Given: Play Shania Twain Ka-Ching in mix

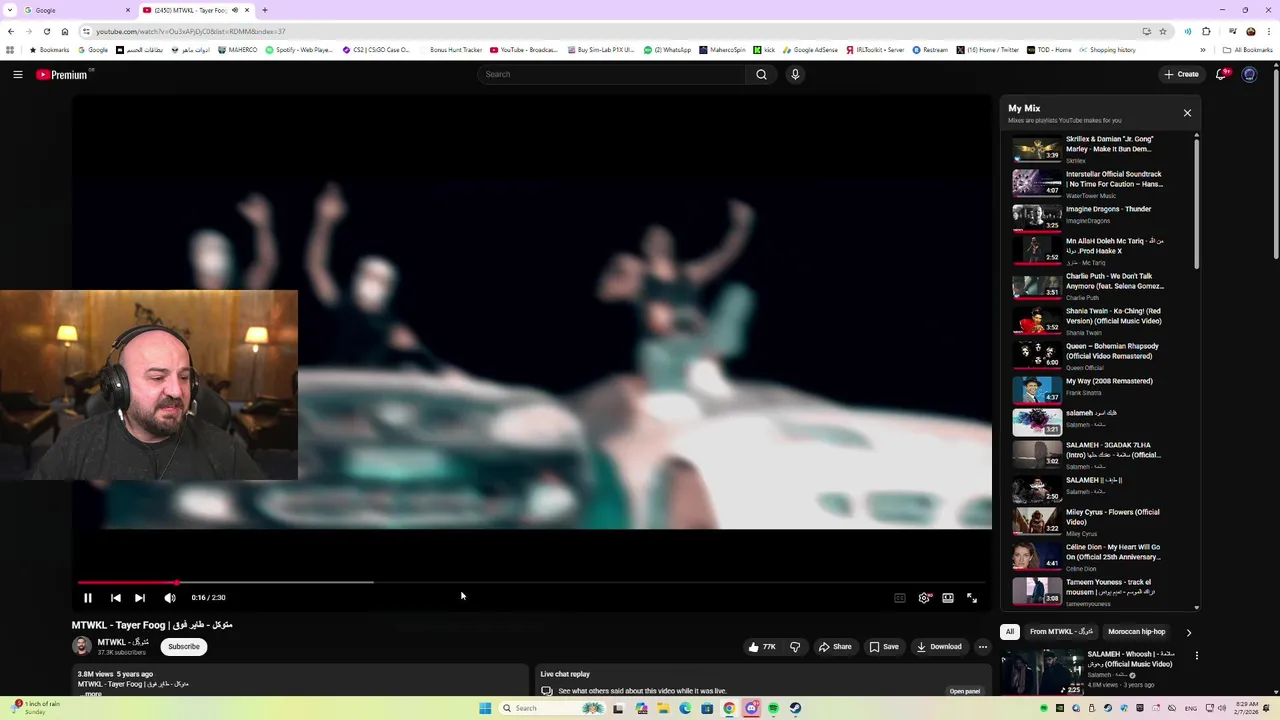Looking at the screenshot, I should click(x=1100, y=321).
